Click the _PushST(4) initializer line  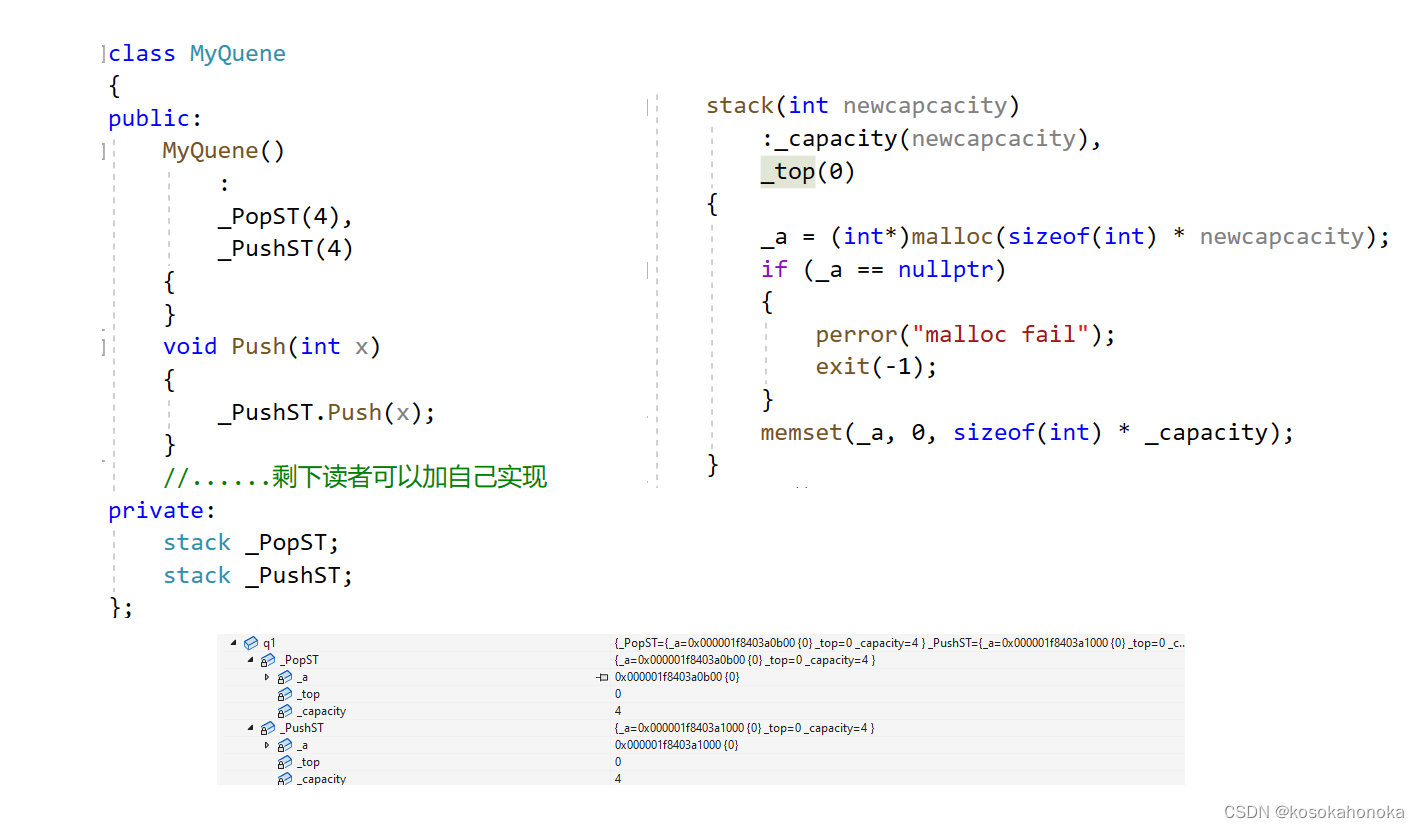click(286, 249)
